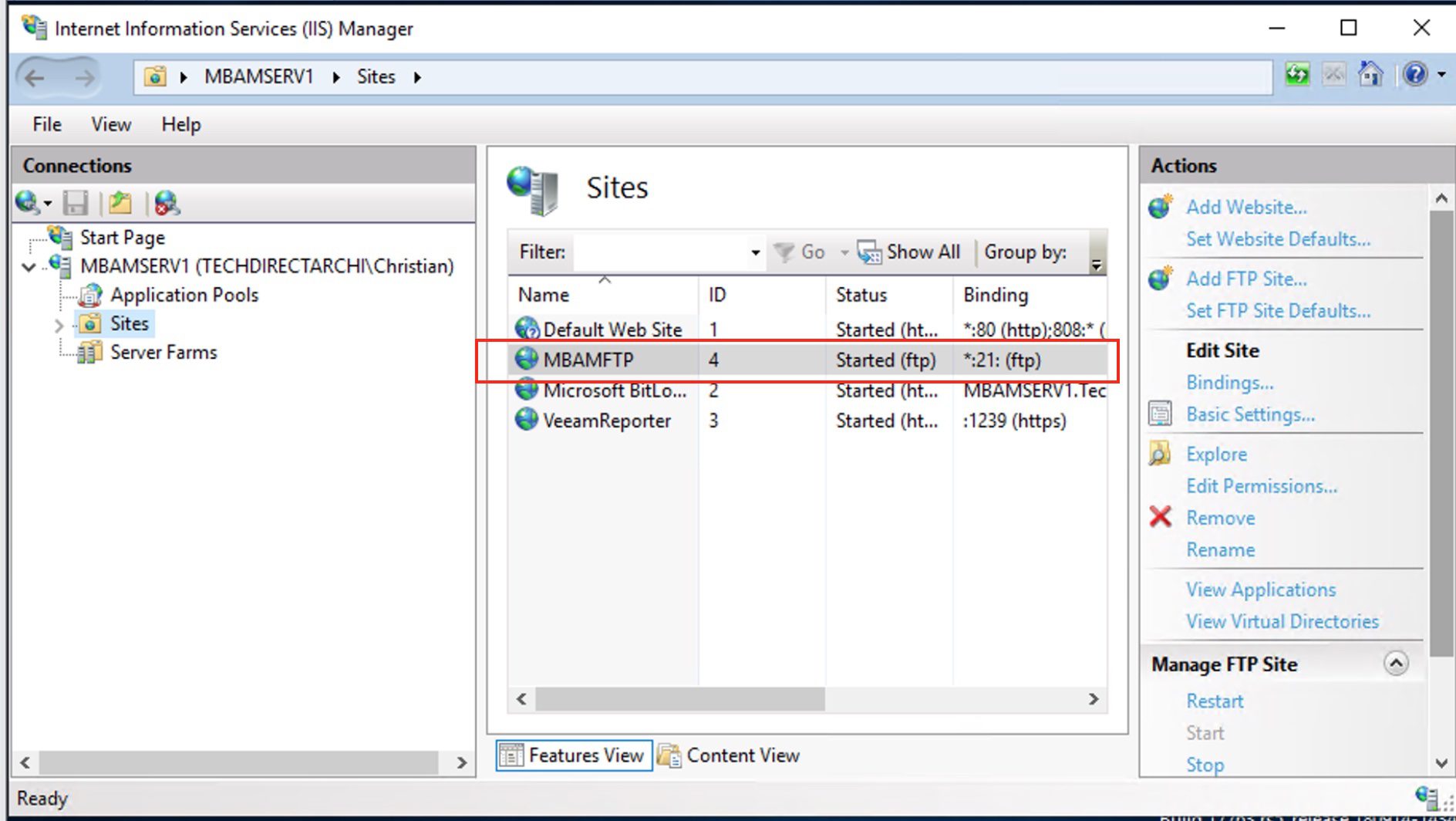Sort sites by the Name column header

(602, 295)
